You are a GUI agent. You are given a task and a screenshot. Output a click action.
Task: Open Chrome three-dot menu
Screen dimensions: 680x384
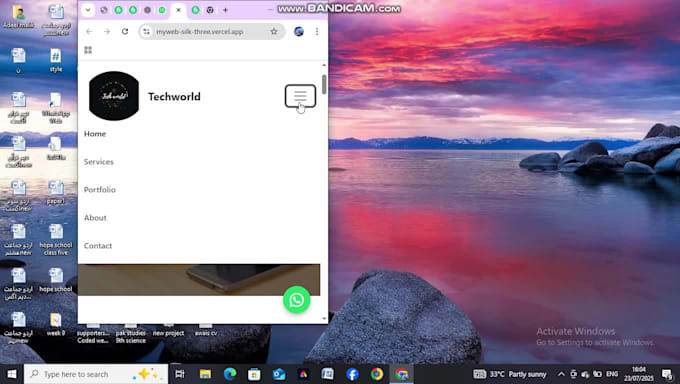[x=317, y=31]
